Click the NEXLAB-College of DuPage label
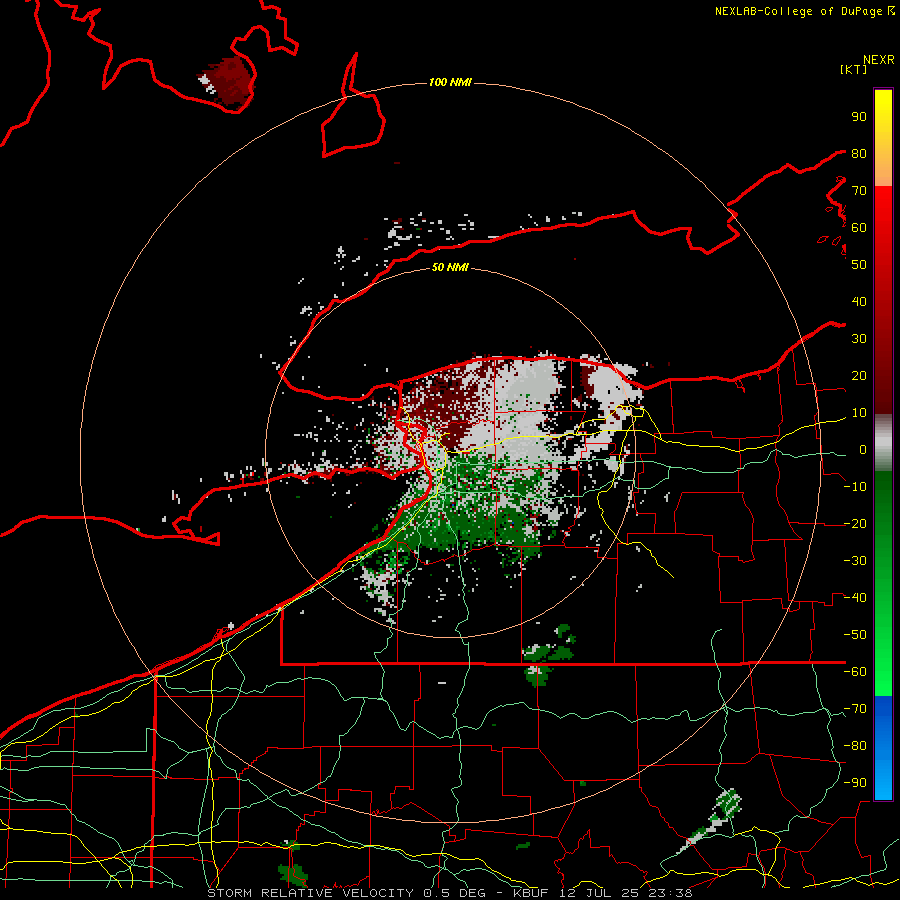This screenshot has width=900, height=900. click(x=804, y=11)
